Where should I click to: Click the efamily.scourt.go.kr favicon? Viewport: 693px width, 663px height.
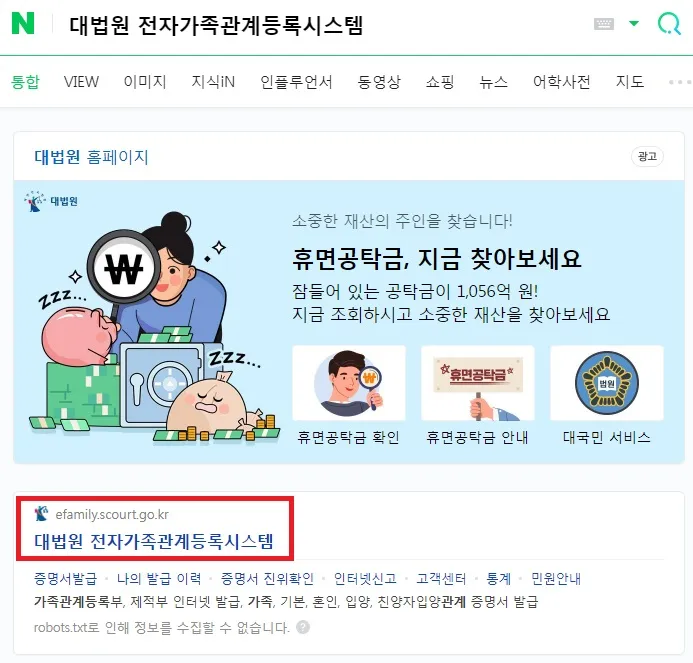pyautogui.click(x=41, y=514)
